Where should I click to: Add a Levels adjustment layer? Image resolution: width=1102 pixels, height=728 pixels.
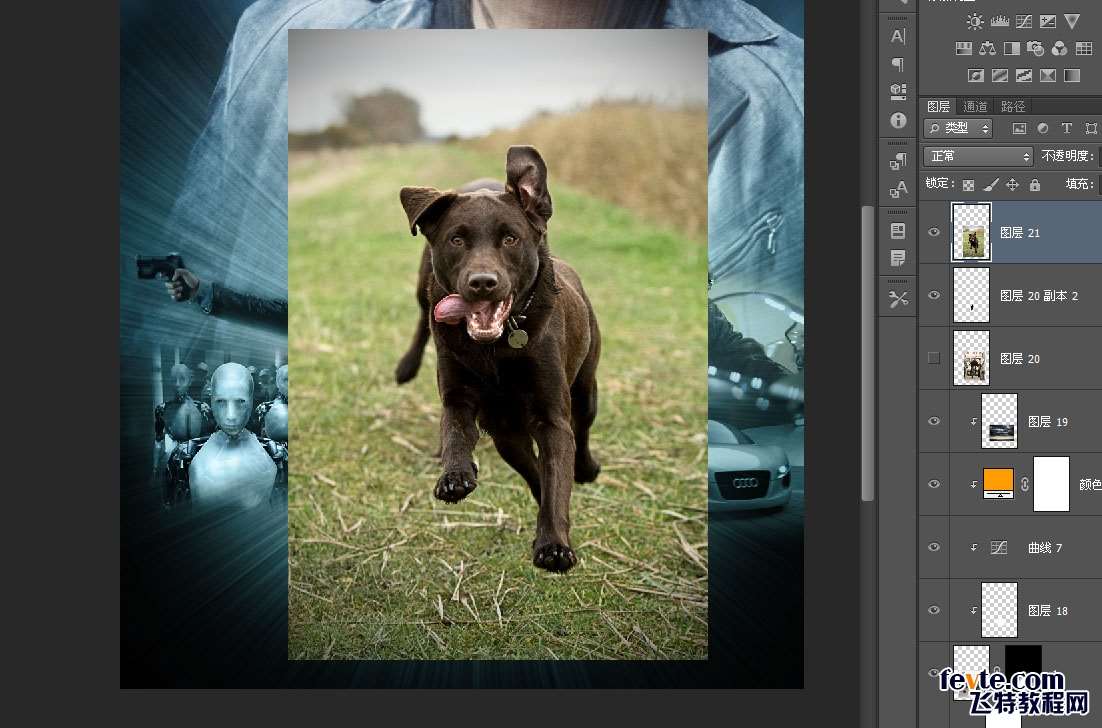pyautogui.click(x=999, y=22)
